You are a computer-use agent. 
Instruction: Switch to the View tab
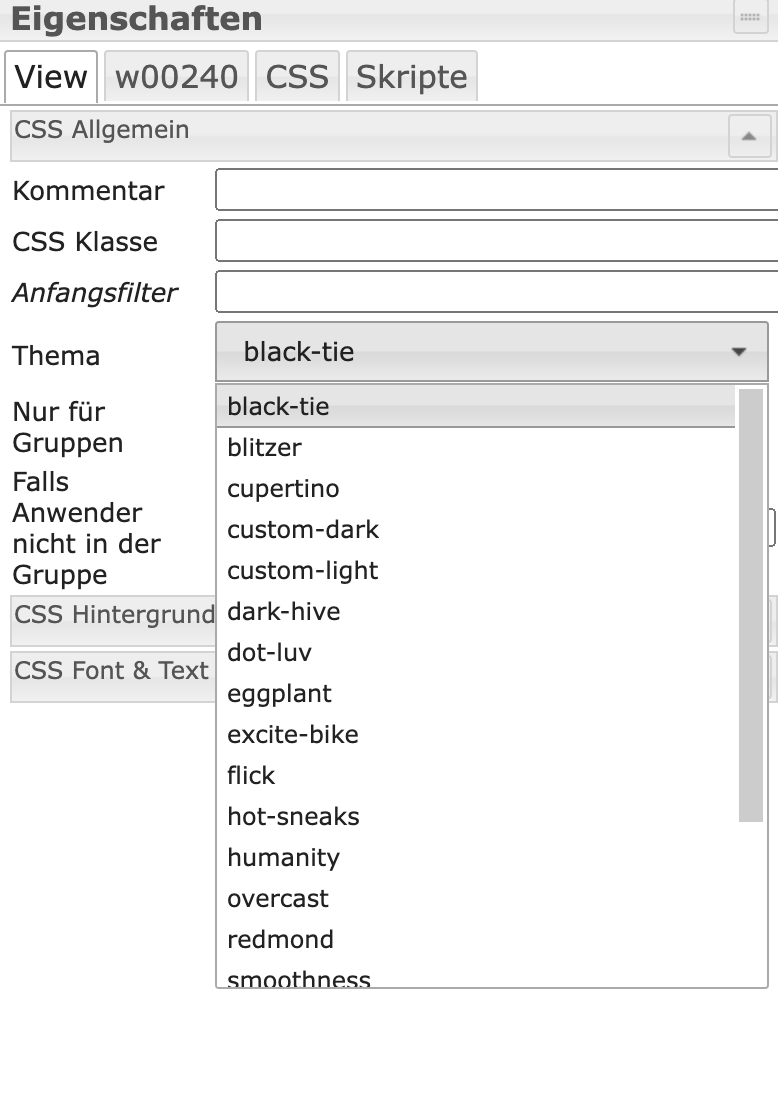[51, 77]
